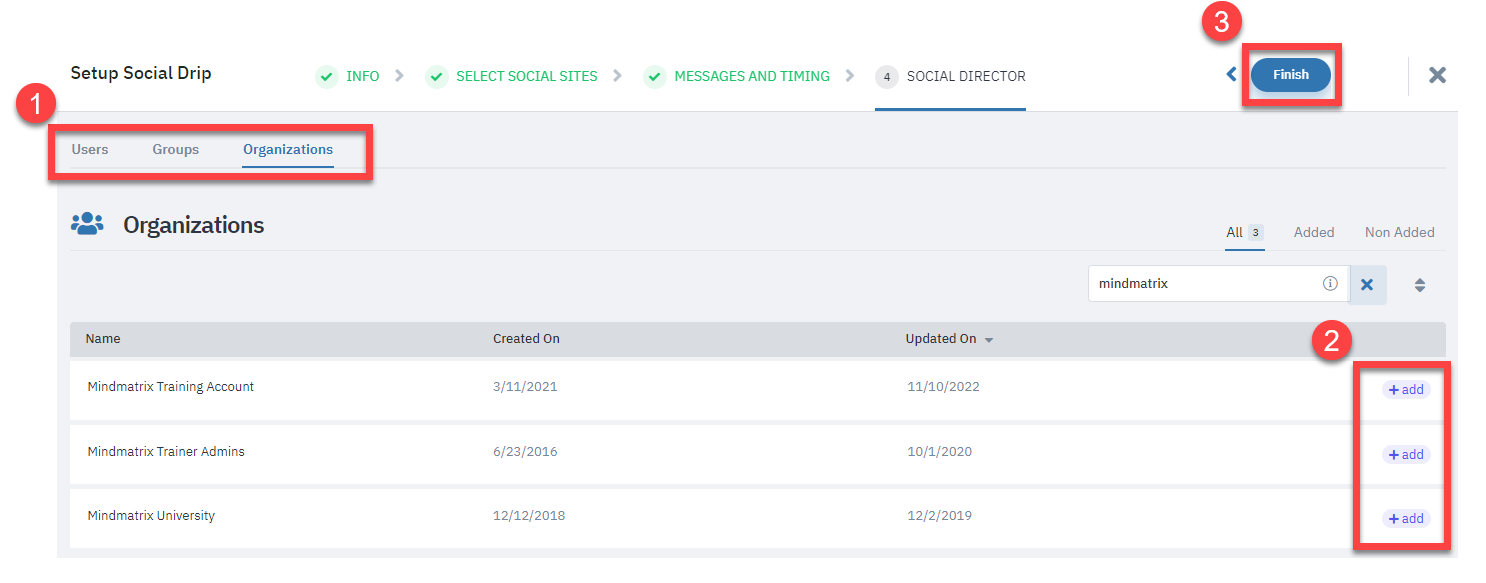Sort by Updated On column arrow
1486x583 pixels.
tap(989, 340)
